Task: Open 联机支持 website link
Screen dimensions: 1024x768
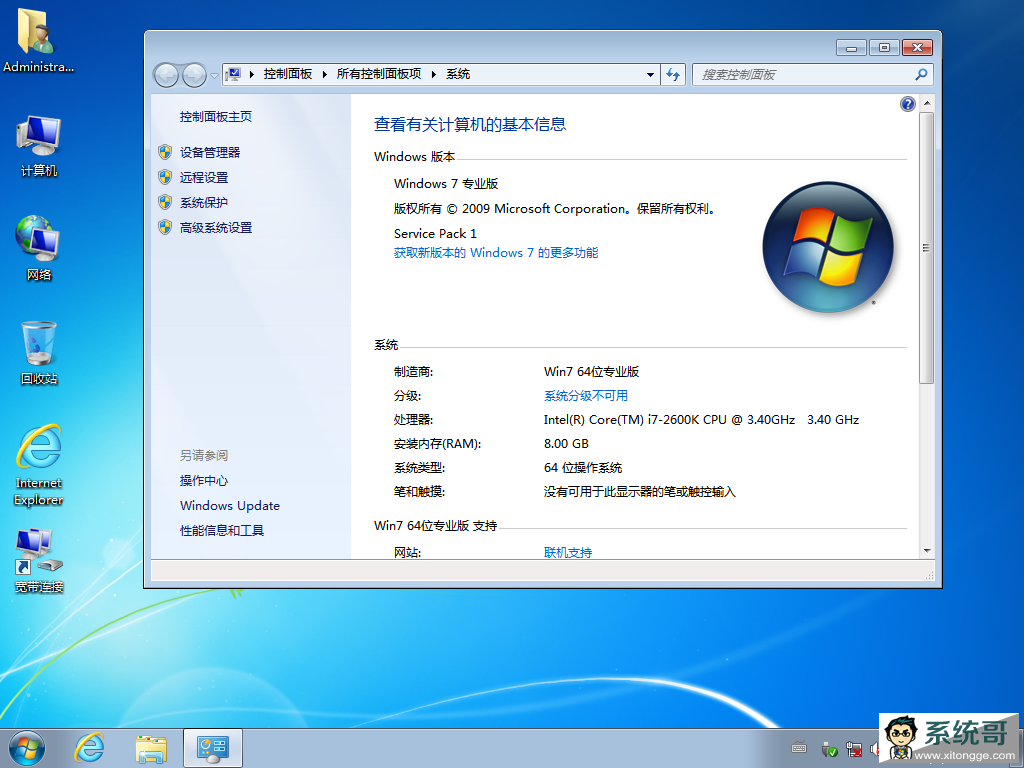Action: point(568,552)
